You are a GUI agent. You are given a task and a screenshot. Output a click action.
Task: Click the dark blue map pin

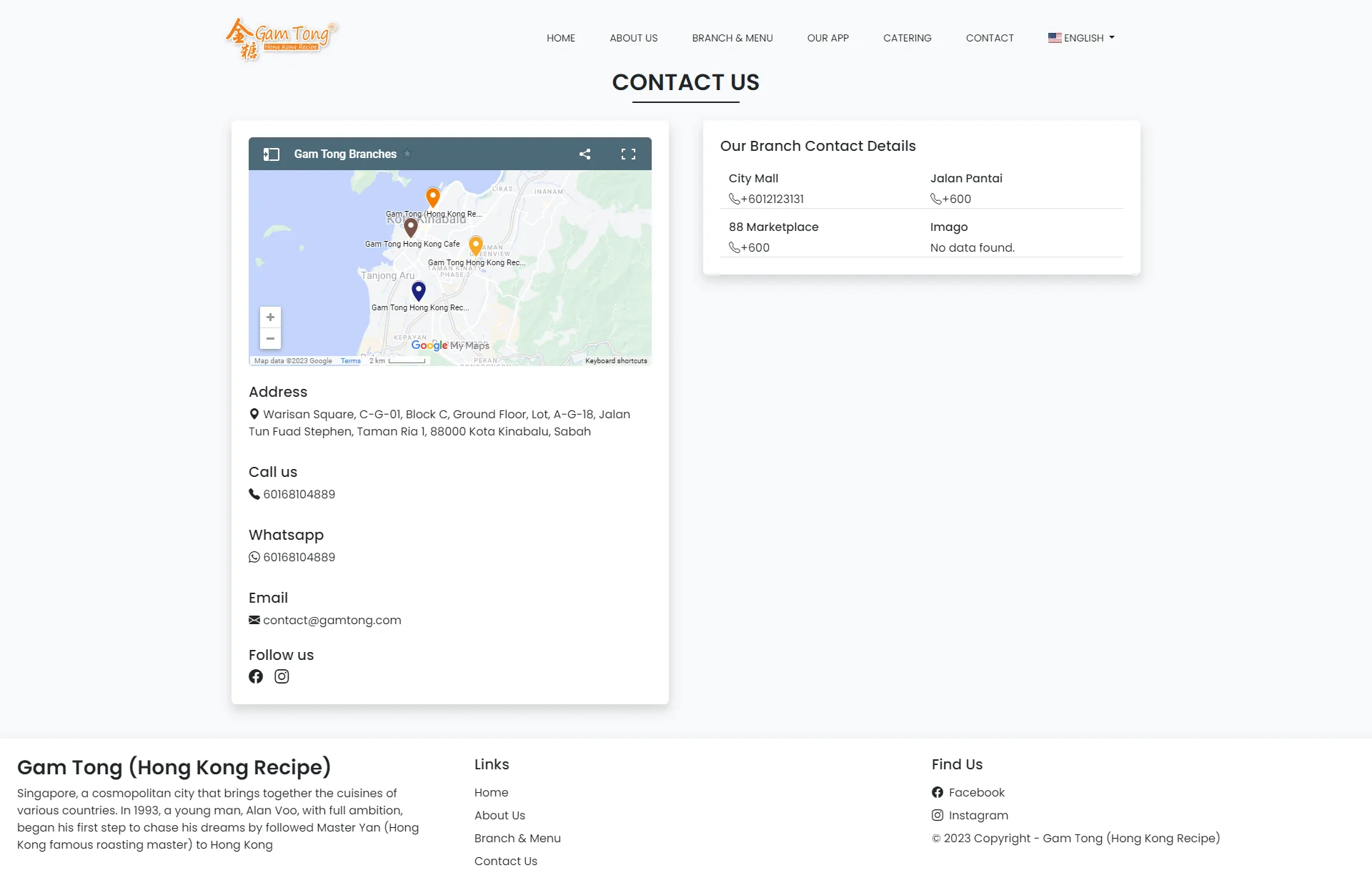419,290
